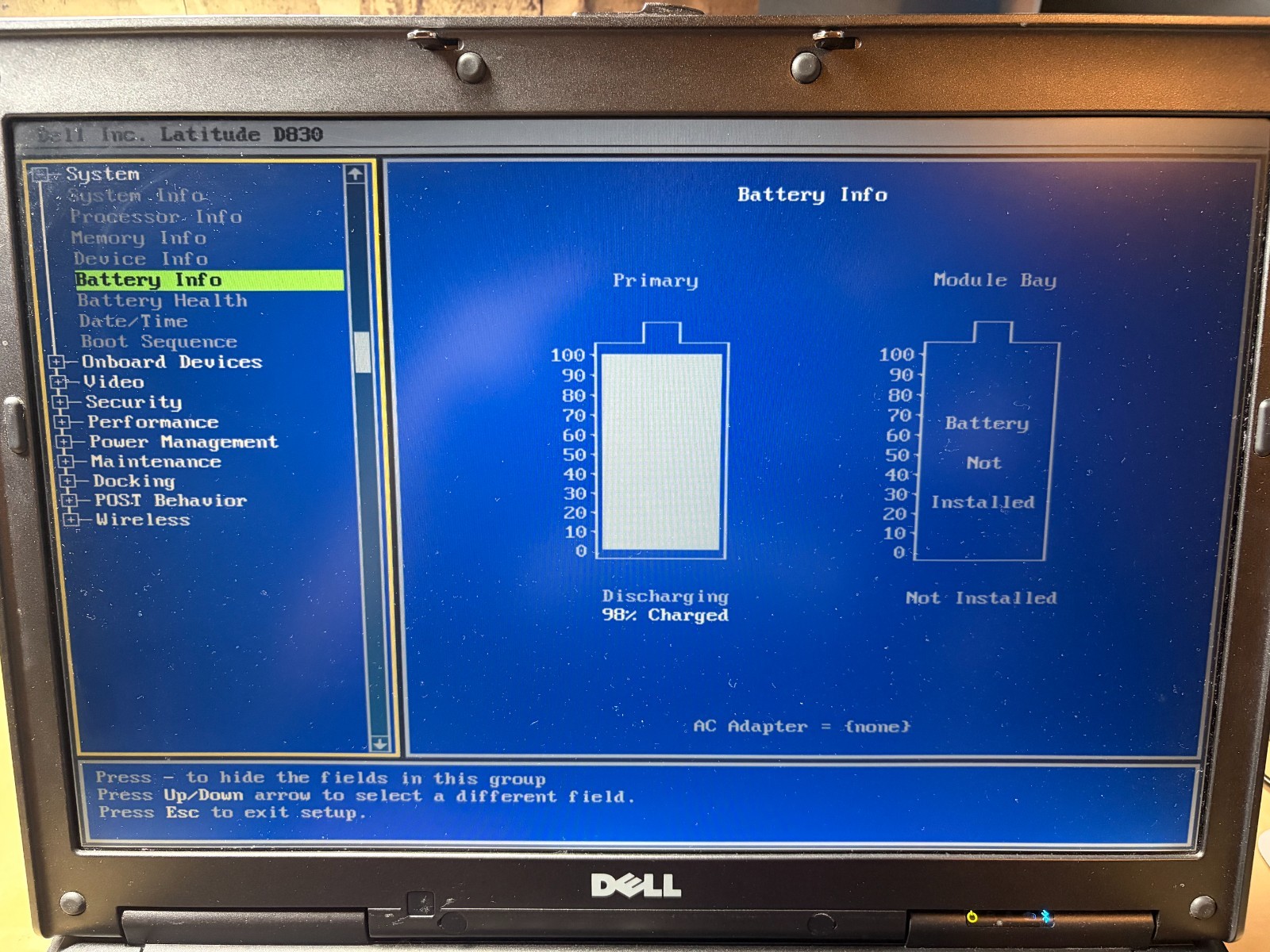Screen dimensions: 1270x952
Task: Click the hide fields help line
Action: click(x=321, y=777)
